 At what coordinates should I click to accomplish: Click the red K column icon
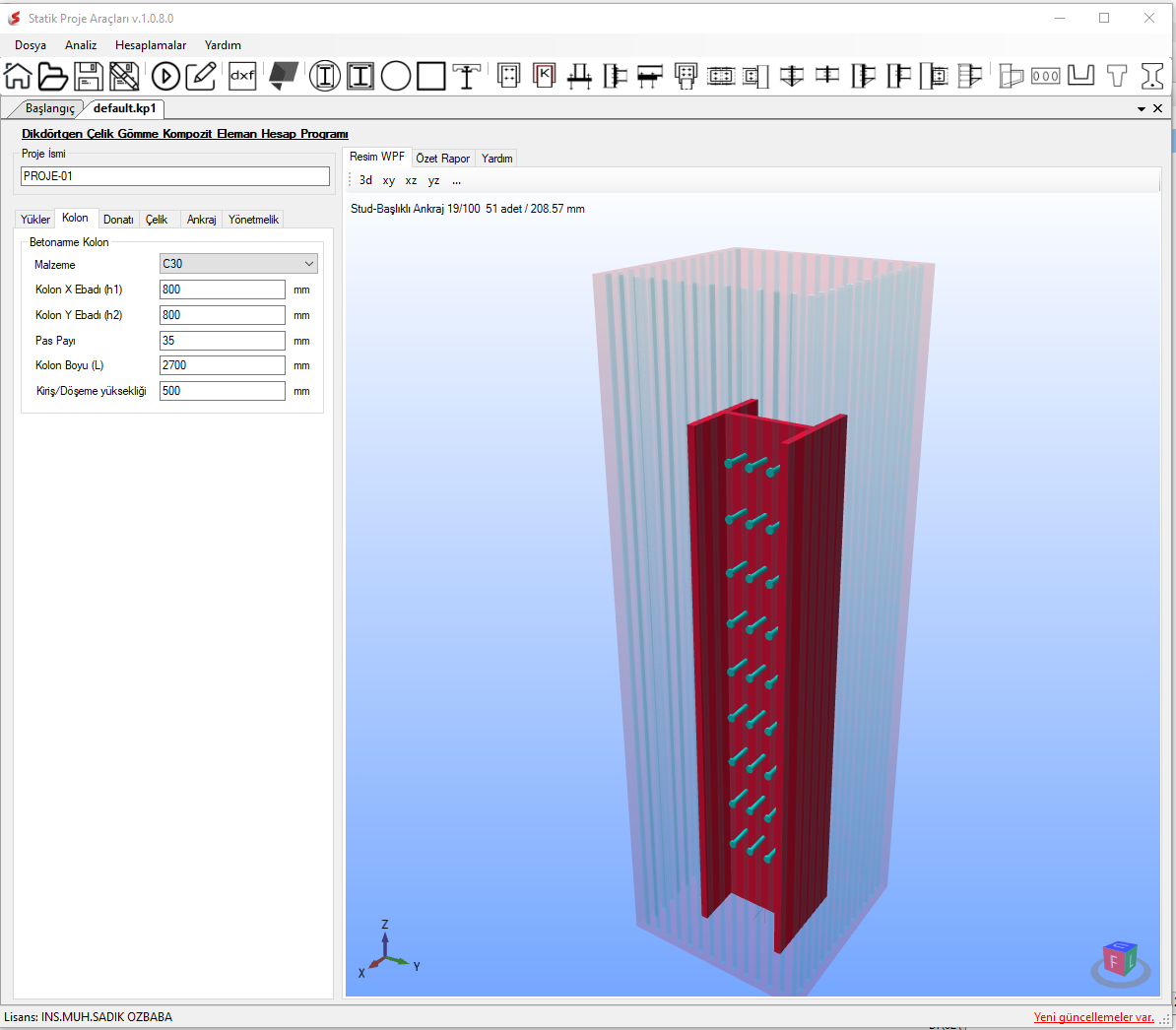point(544,75)
